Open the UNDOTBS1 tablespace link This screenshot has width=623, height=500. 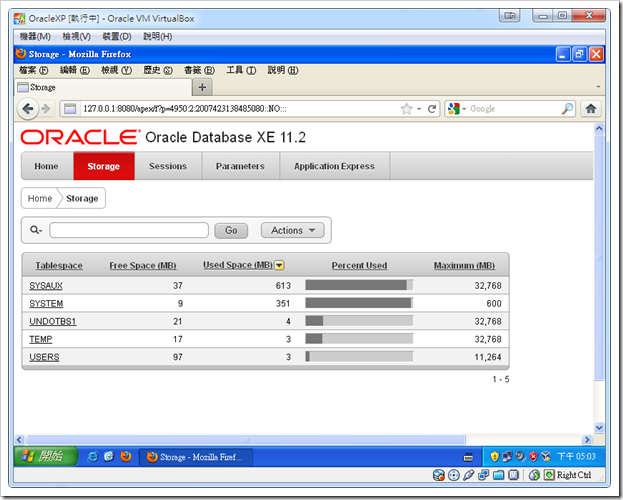[52, 321]
